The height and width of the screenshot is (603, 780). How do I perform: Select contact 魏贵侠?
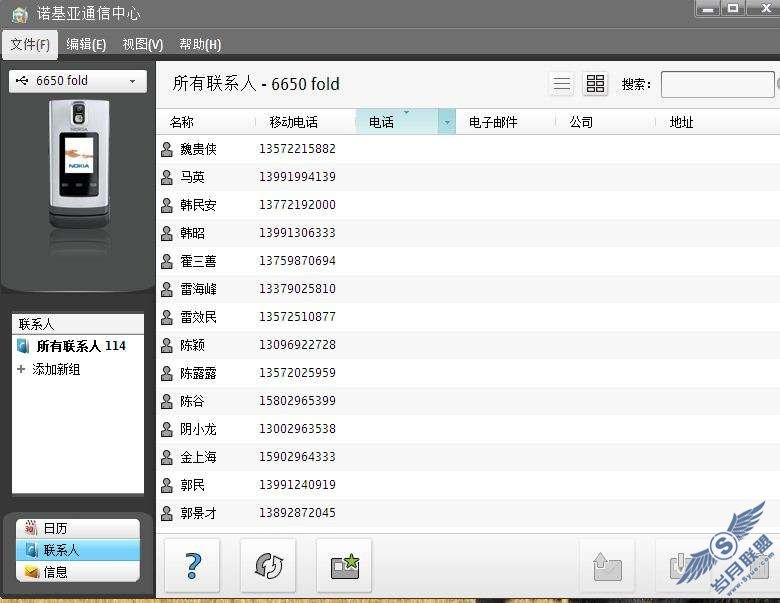[x=198, y=149]
